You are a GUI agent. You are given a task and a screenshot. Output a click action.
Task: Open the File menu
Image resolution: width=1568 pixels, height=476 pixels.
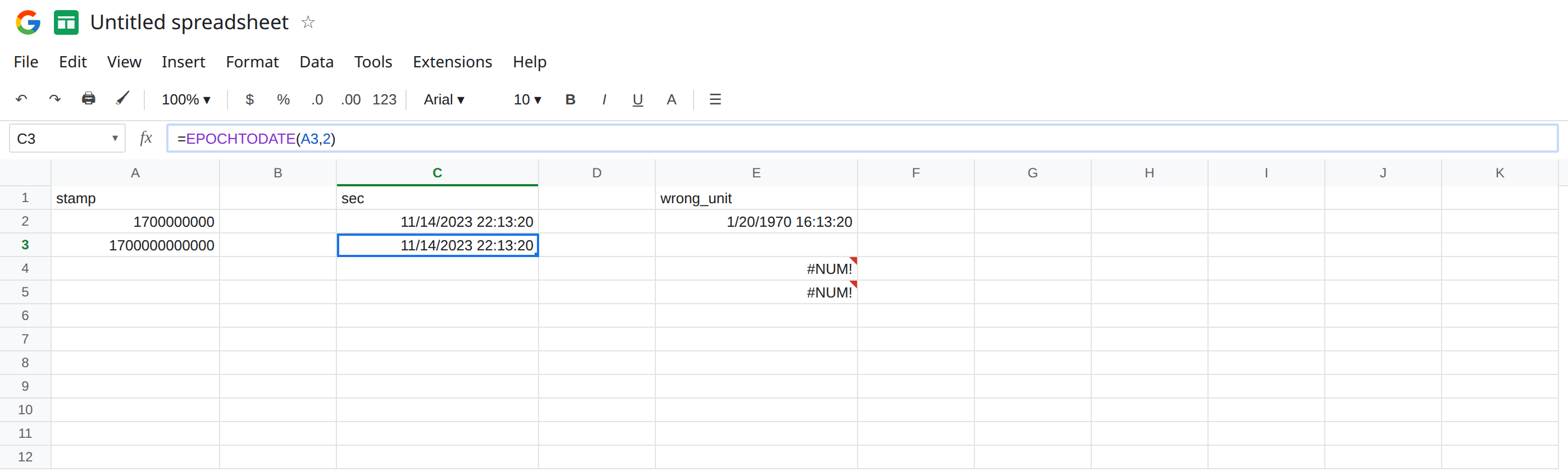[x=26, y=62]
